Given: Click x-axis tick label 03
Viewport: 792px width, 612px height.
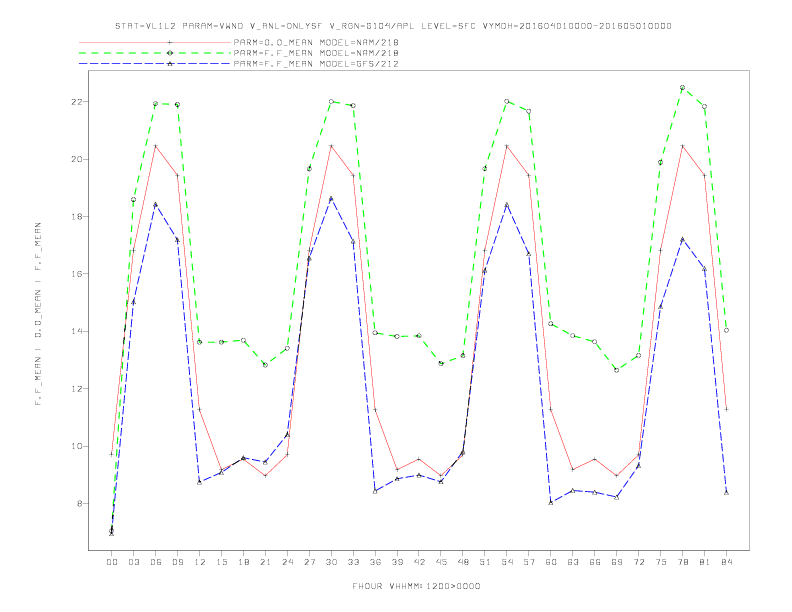Looking at the screenshot, I should click(133, 562).
